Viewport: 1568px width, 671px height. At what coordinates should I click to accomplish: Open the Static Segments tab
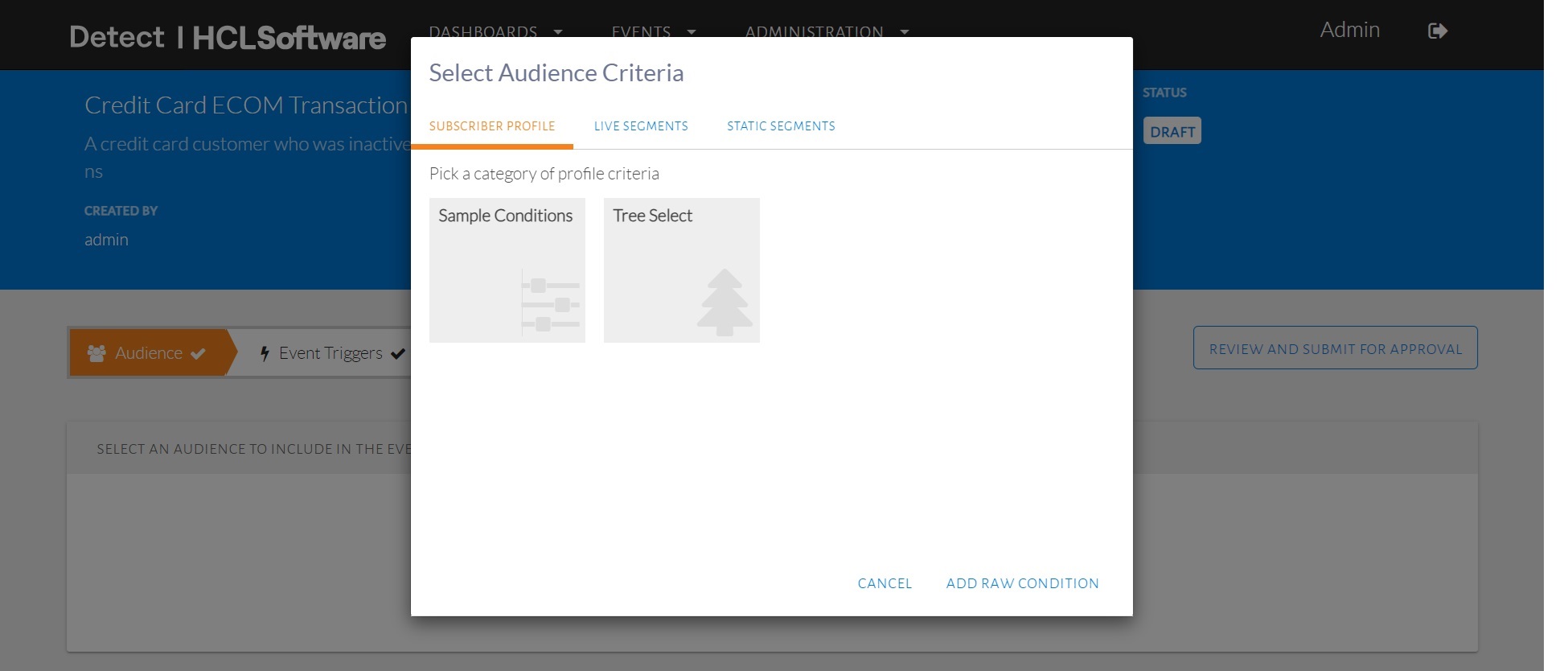tap(781, 126)
